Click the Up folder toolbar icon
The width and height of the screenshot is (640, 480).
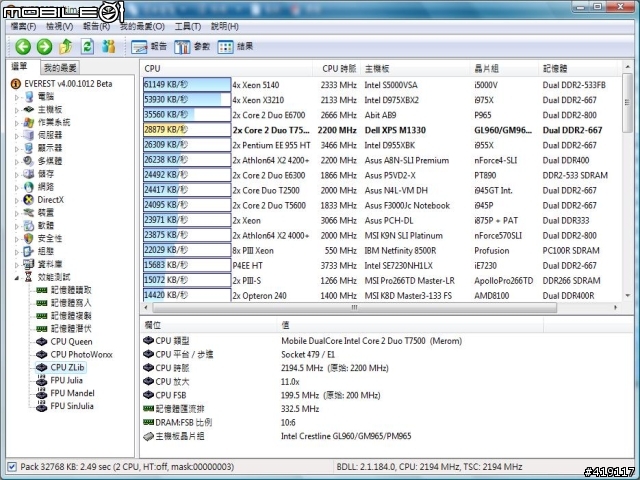66,47
